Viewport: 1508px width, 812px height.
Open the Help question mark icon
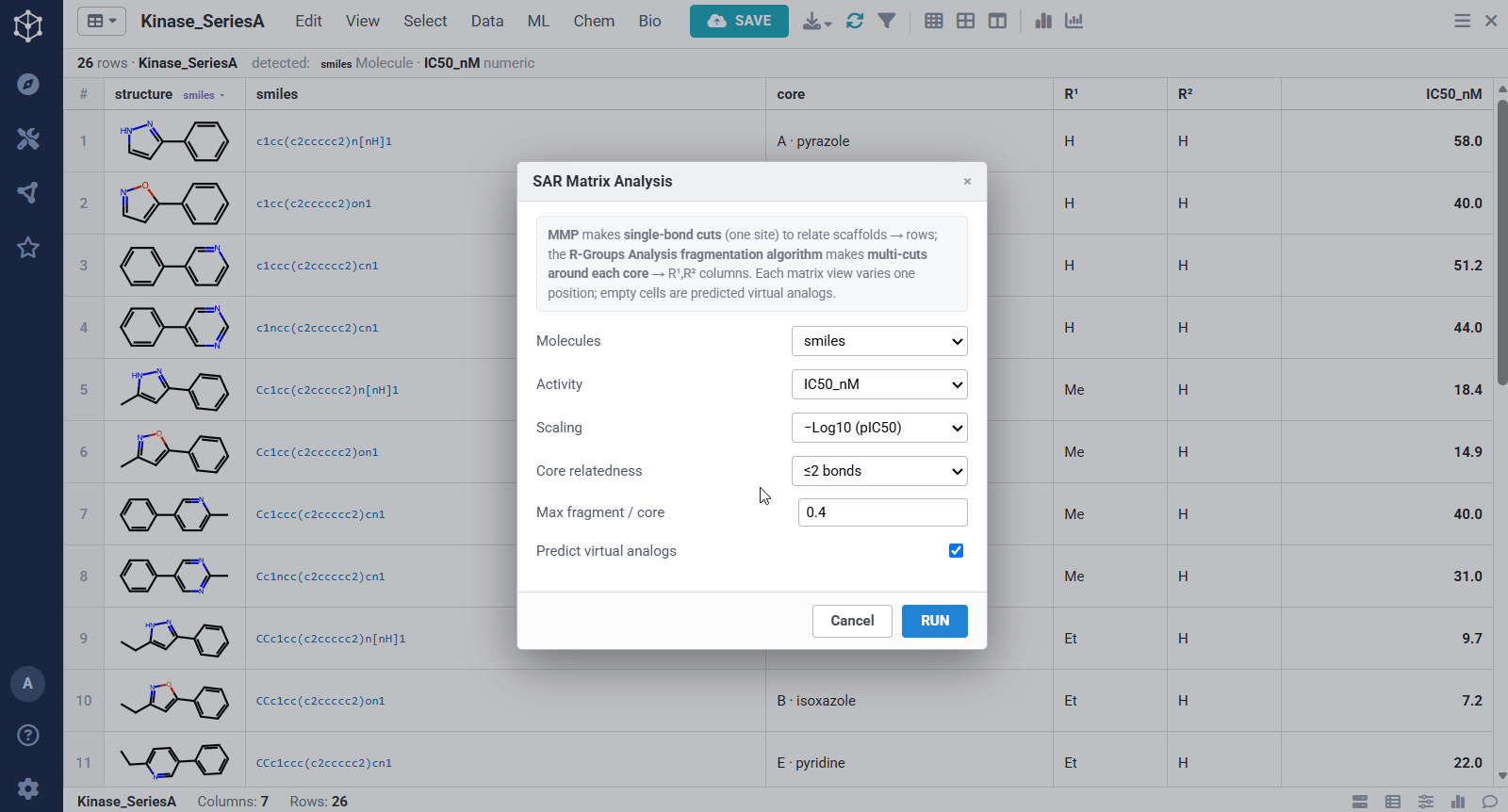pos(28,735)
